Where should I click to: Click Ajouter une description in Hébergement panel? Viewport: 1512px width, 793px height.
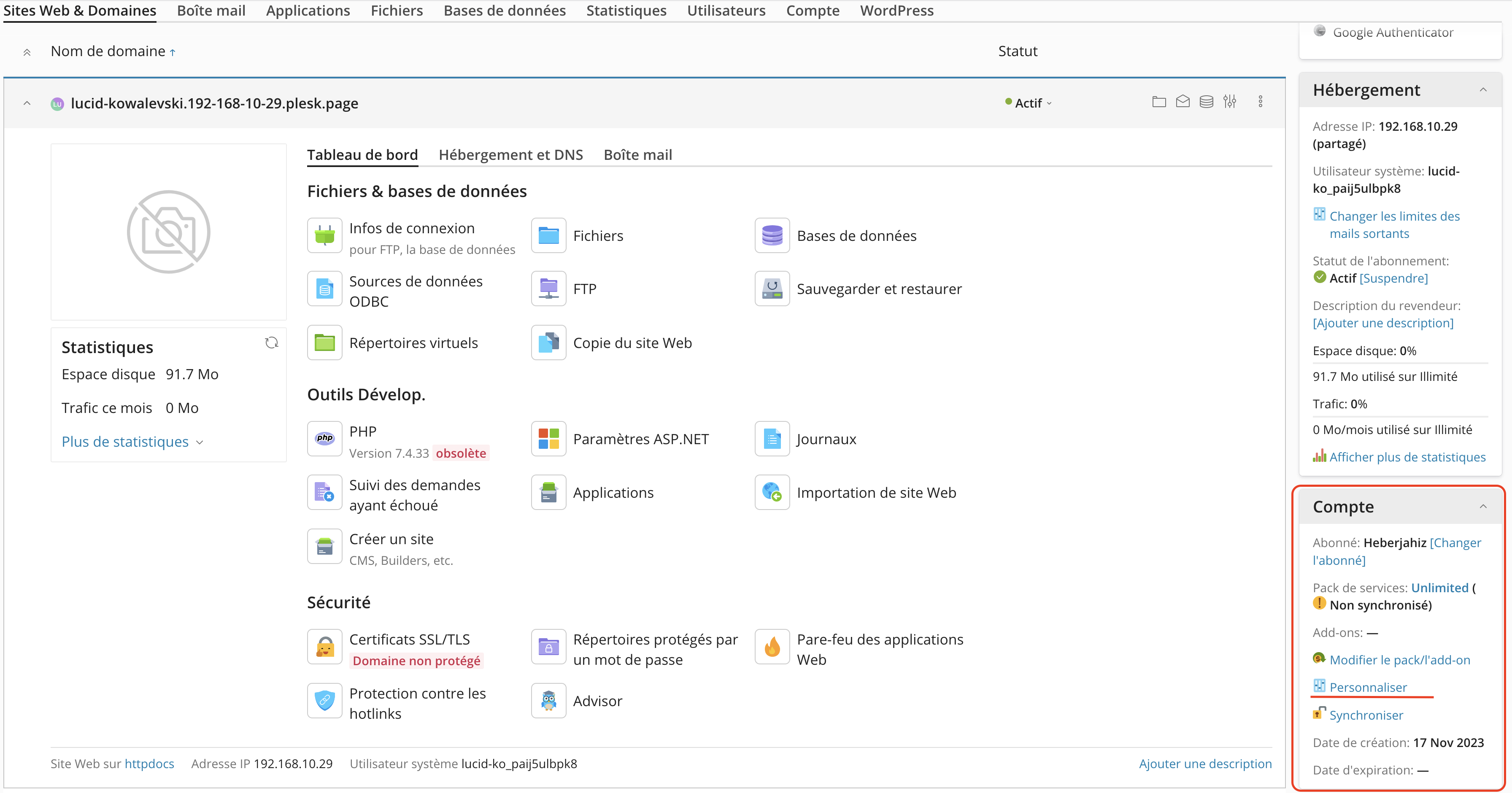1383,323
